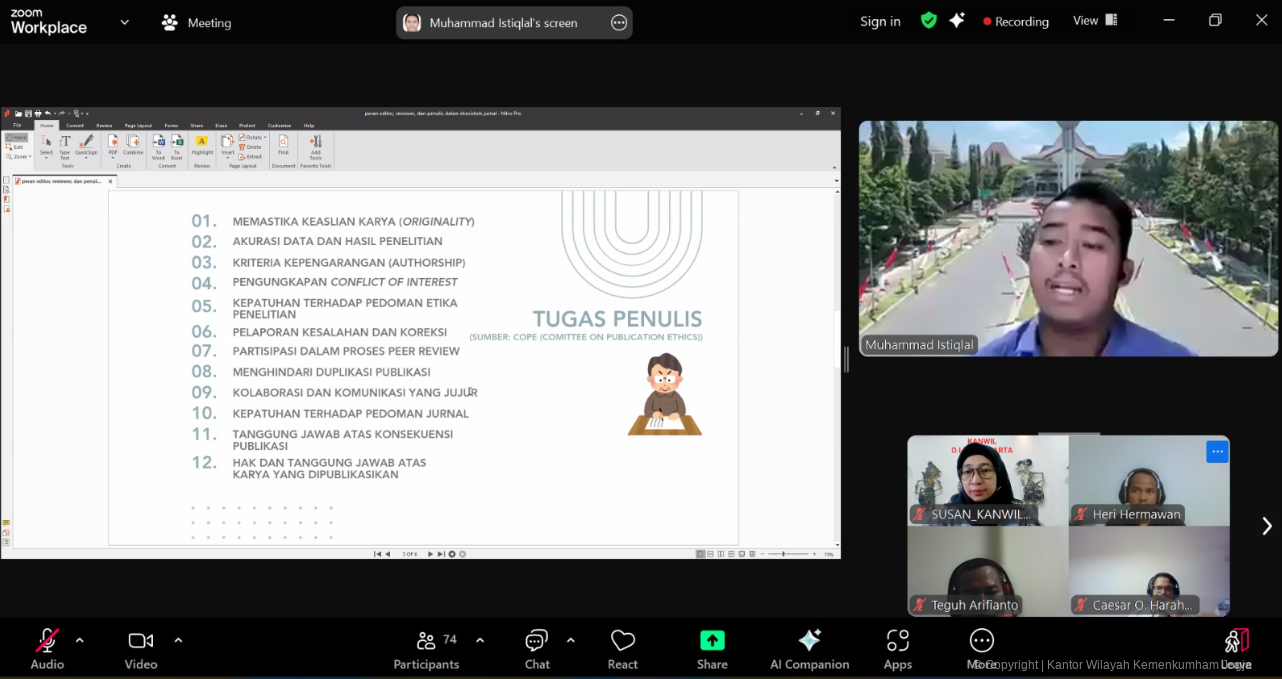
Task: Click the Recording indicator
Action: 1015,21
